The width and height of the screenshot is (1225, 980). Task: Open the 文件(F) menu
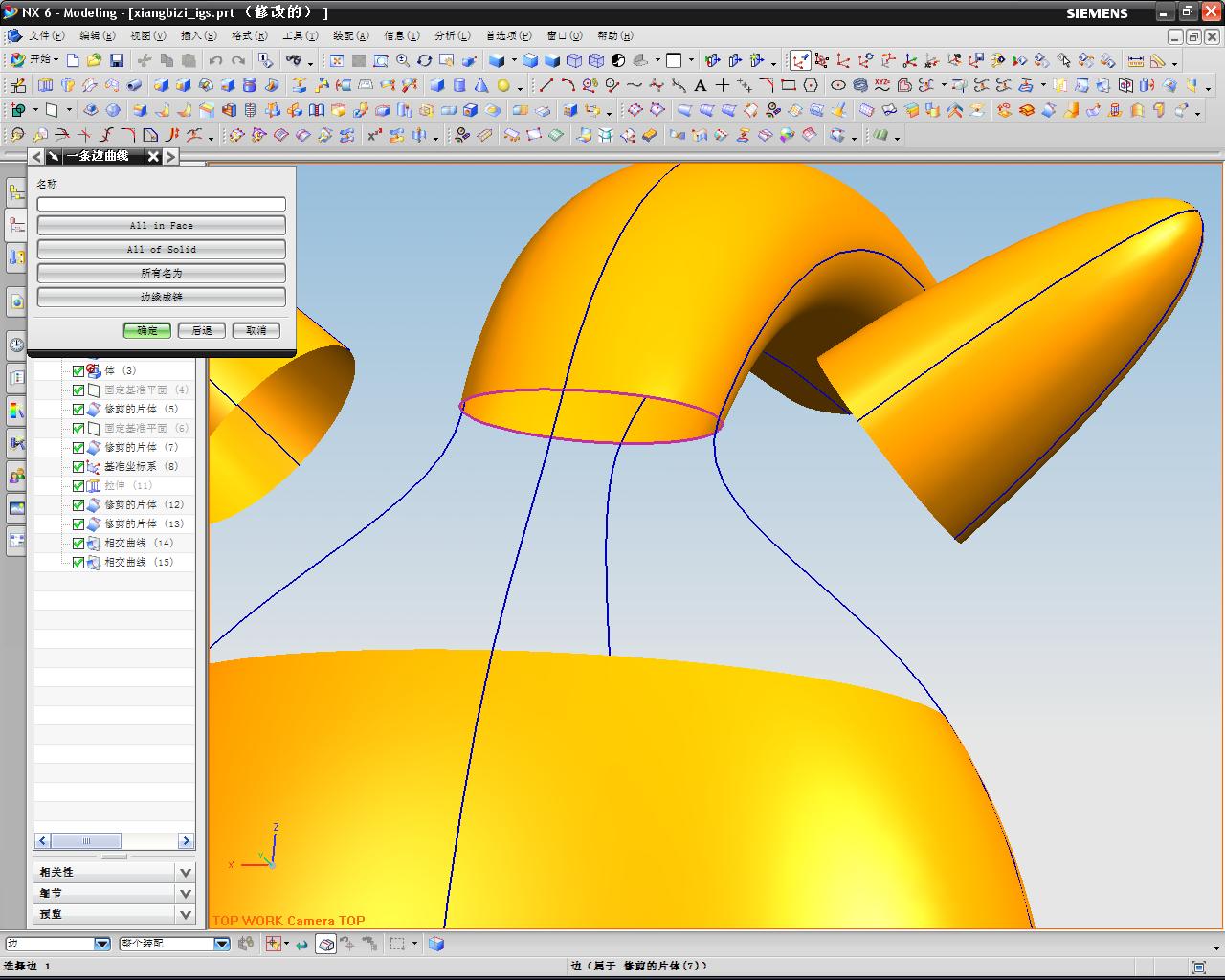tap(46, 36)
